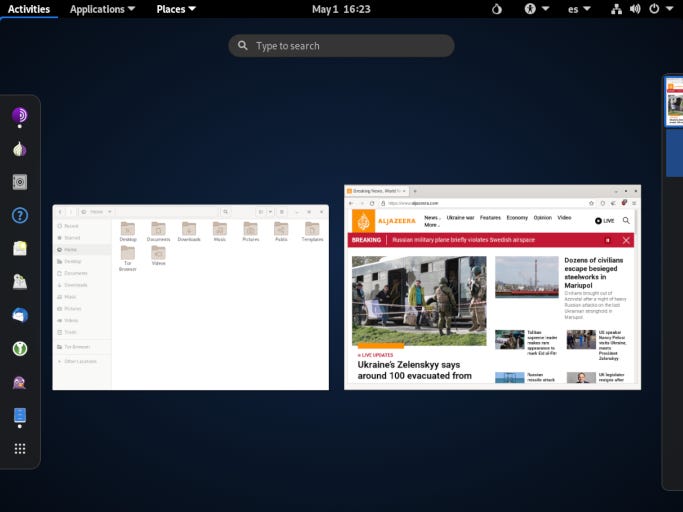Click the Files window hamburger menu icon
Image resolution: width=683 pixels, height=512 pixels.
coord(282,212)
